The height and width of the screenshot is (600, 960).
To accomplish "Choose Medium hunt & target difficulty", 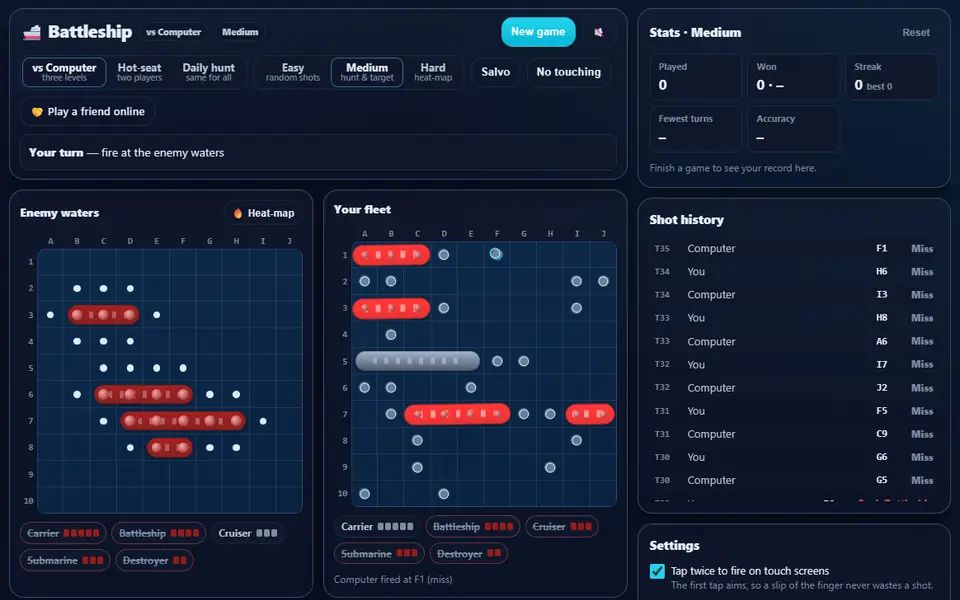I will 367,72.
